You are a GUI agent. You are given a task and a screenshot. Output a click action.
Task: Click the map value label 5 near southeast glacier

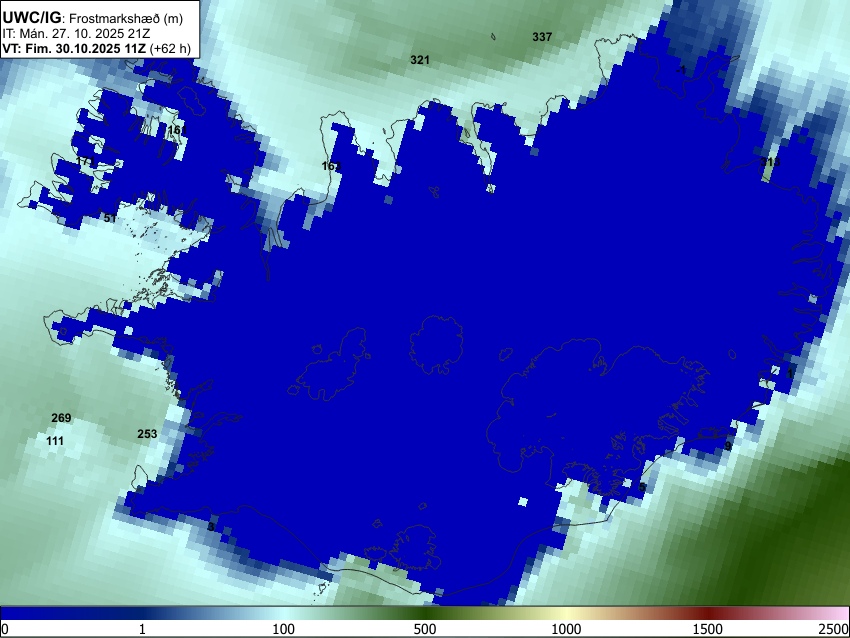[642, 487]
